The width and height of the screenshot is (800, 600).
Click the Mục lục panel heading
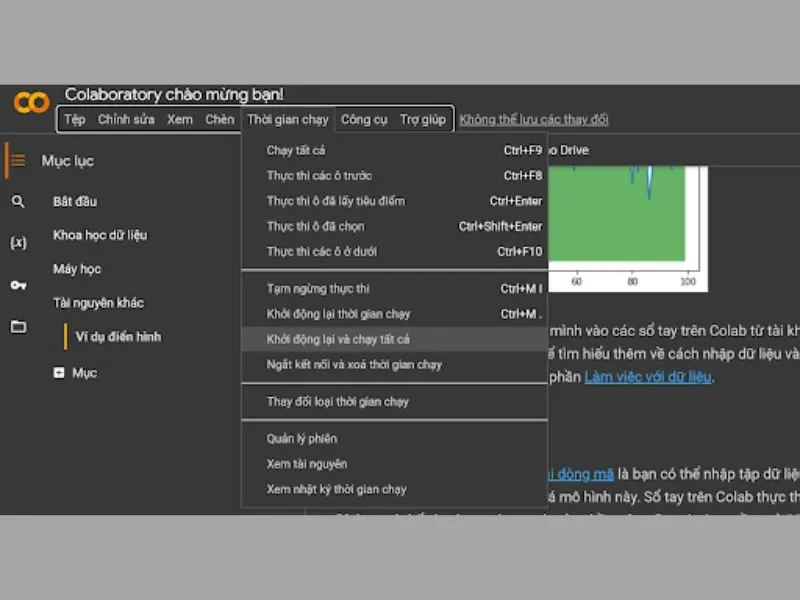(x=68, y=161)
